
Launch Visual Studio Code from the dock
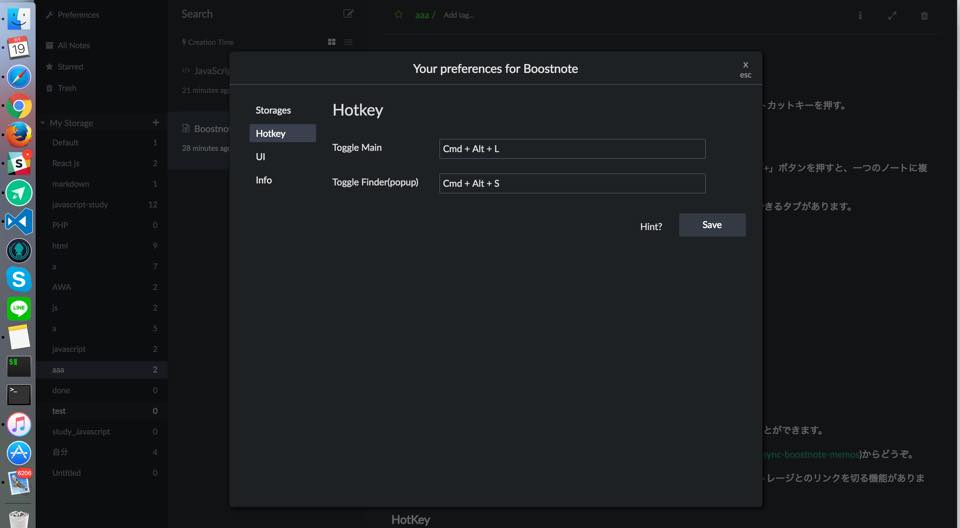[18, 221]
